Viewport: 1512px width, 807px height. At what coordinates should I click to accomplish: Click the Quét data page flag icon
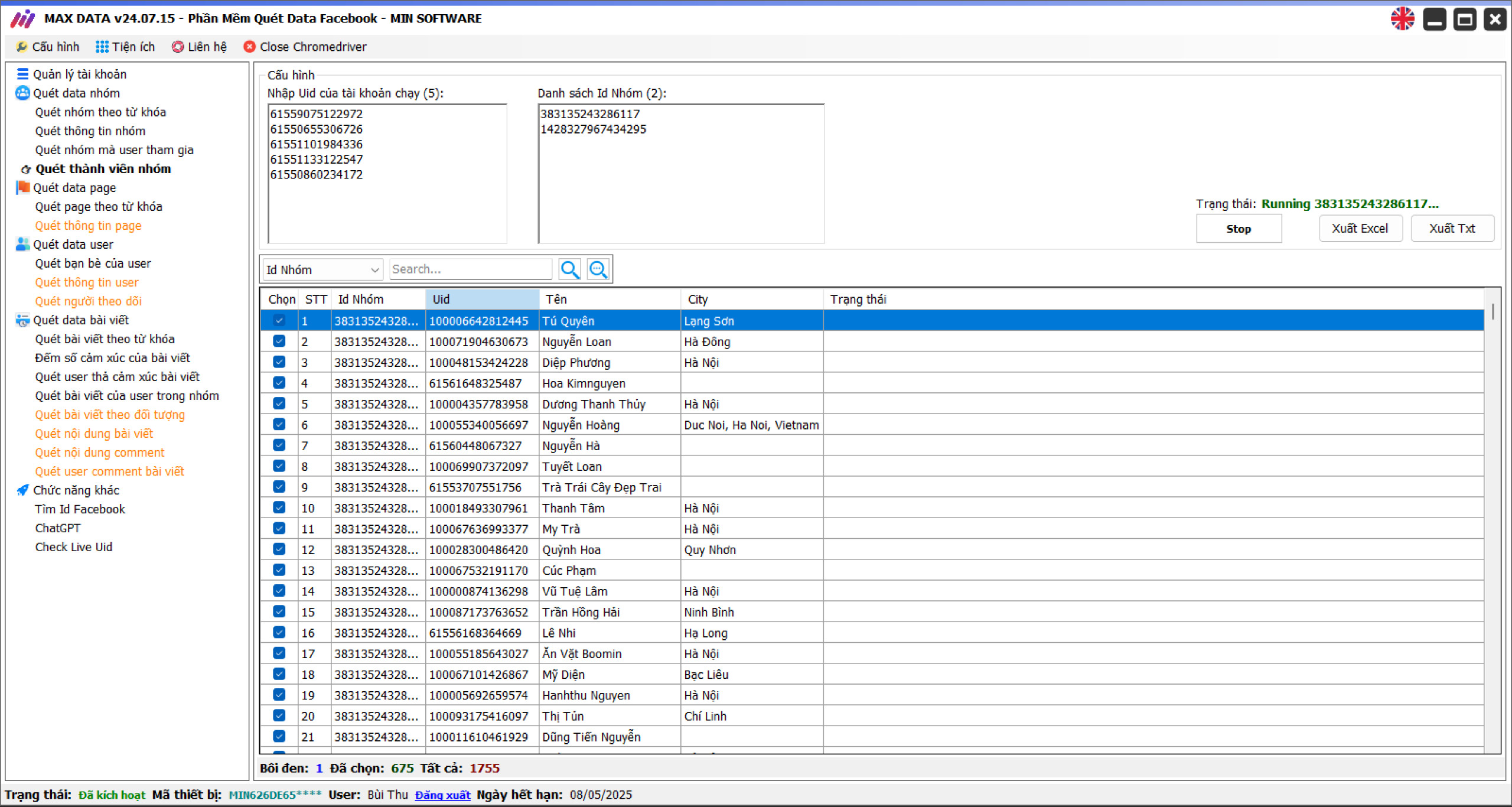click(x=22, y=187)
